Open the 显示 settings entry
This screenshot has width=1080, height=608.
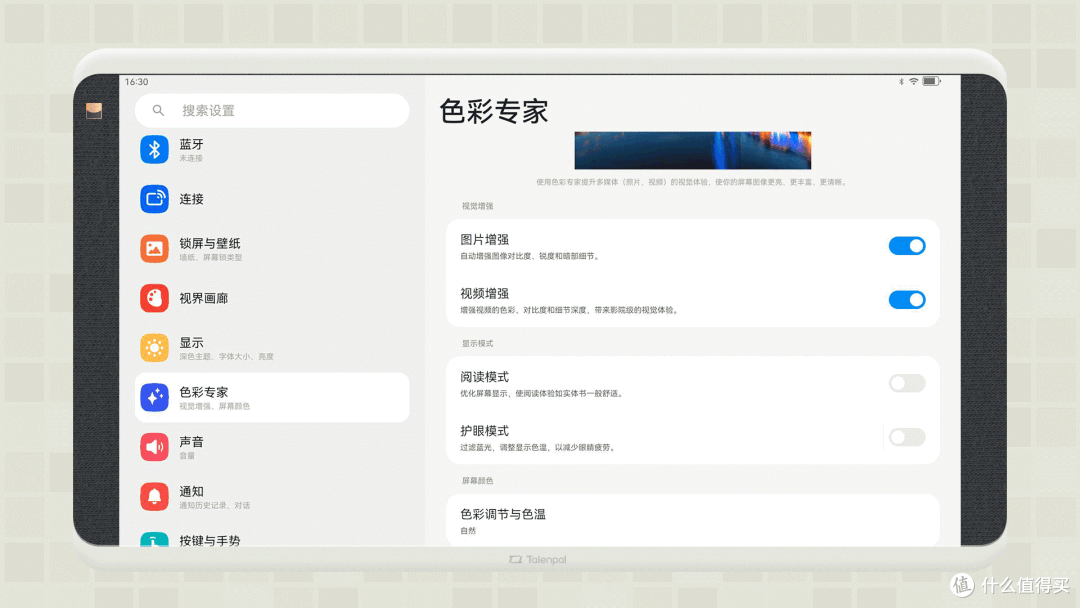[272, 348]
